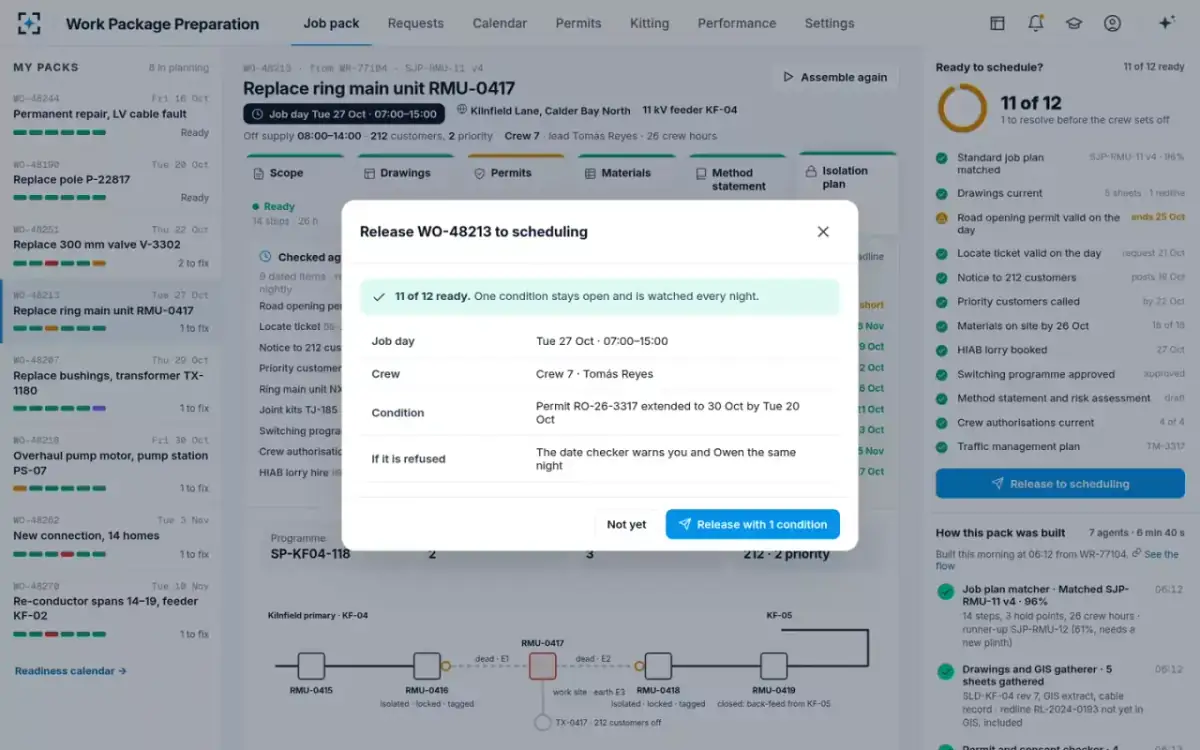Open the Performance tab

[x=737, y=23]
